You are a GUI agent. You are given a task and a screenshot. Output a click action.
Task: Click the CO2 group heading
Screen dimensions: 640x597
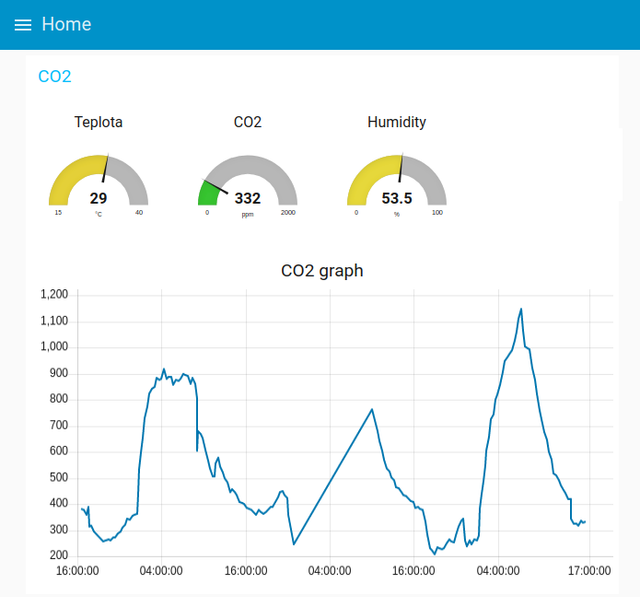coord(54,76)
